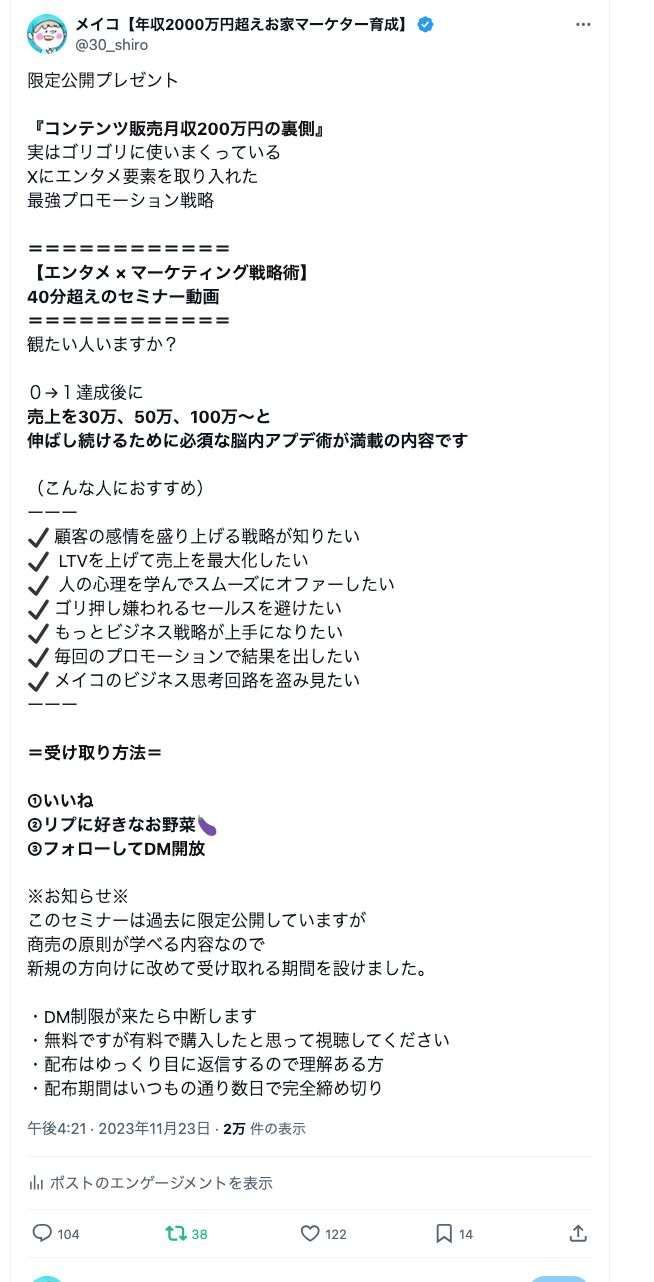Click the 2万 件の表示 view count

tap(264, 1129)
